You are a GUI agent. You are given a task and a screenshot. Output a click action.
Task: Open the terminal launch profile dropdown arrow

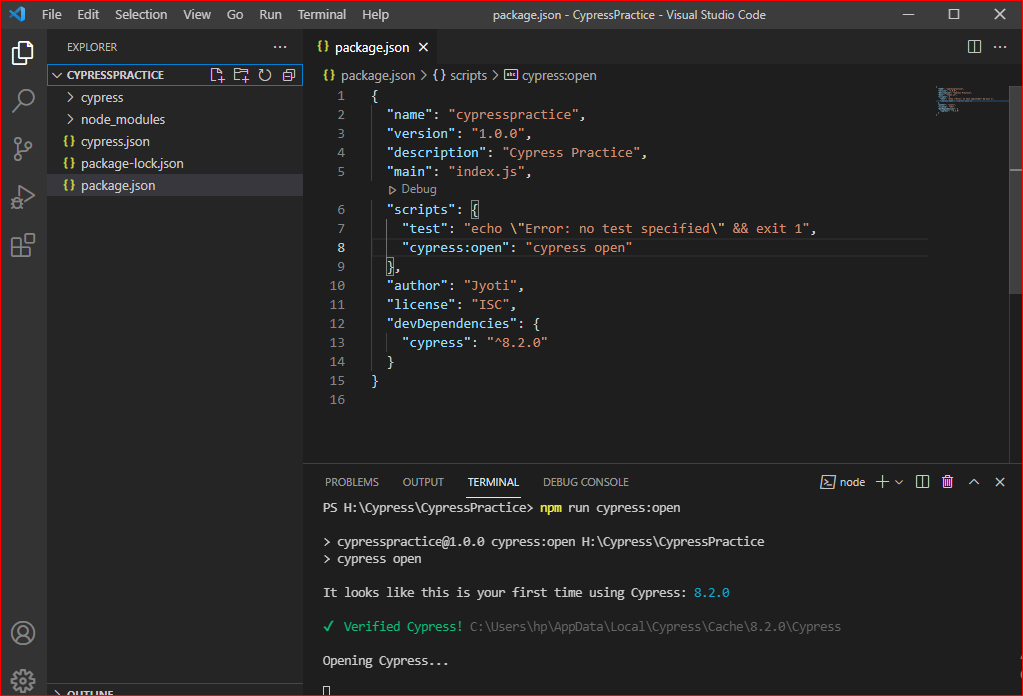coord(899,482)
